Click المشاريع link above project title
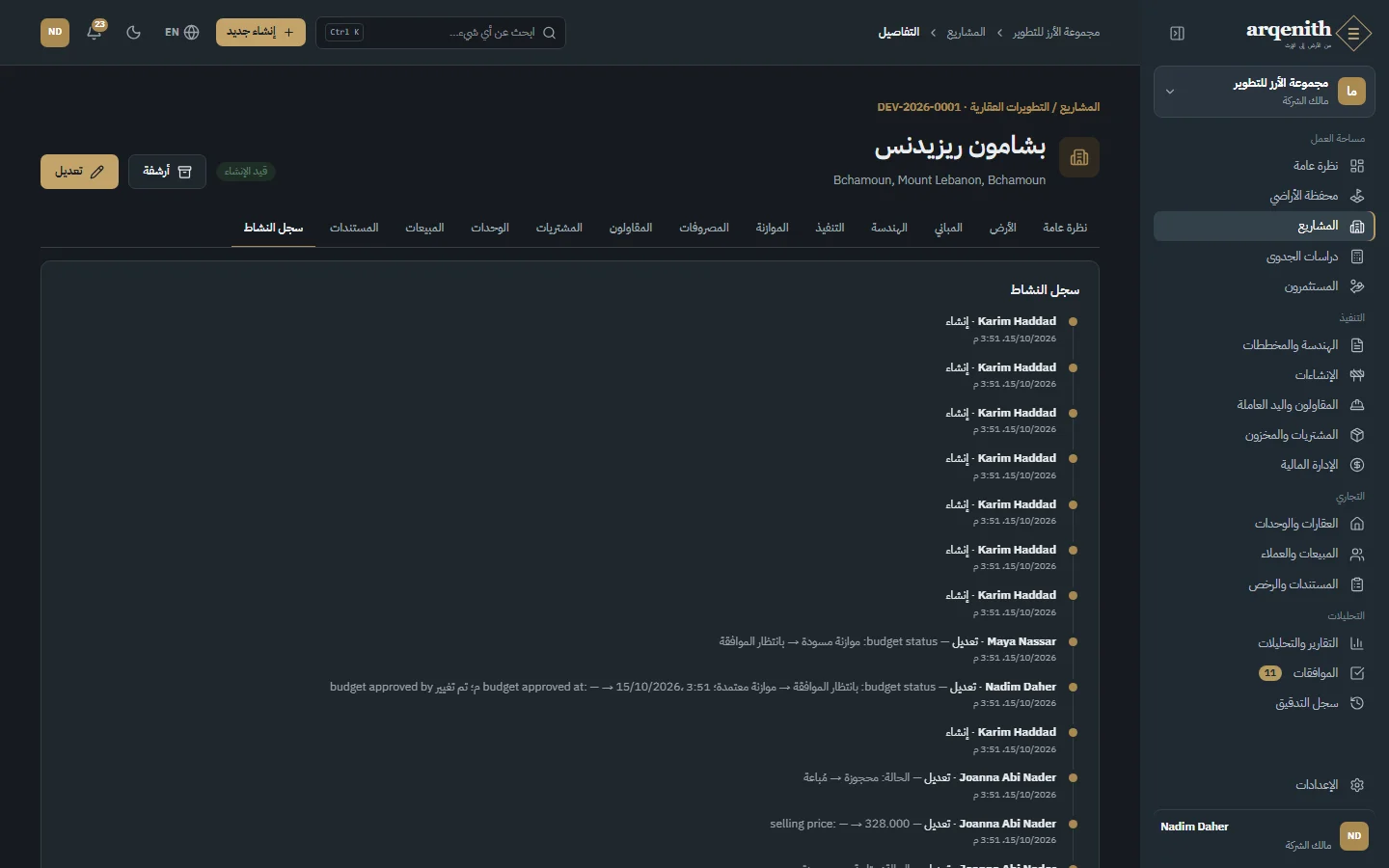This screenshot has height=868, width=1389. pos(1079,107)
